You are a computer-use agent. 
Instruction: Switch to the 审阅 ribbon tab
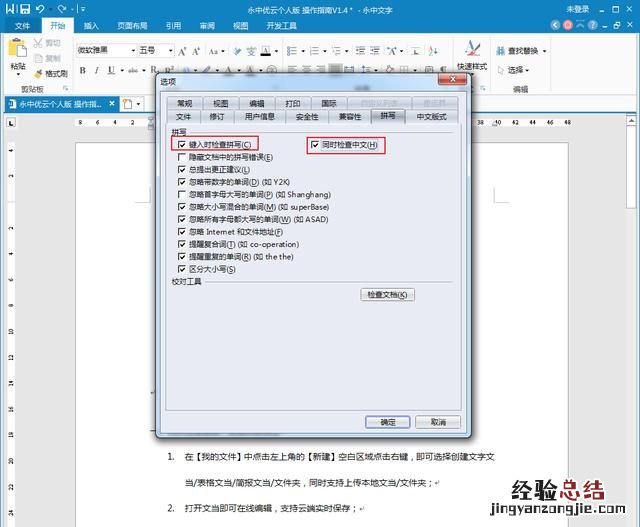[207, 26]
